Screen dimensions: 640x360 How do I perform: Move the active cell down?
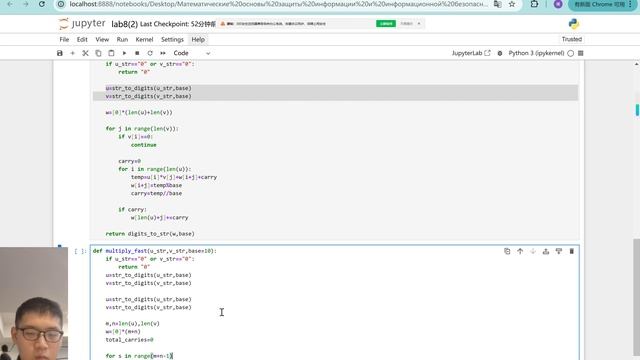tap(533, 251)
